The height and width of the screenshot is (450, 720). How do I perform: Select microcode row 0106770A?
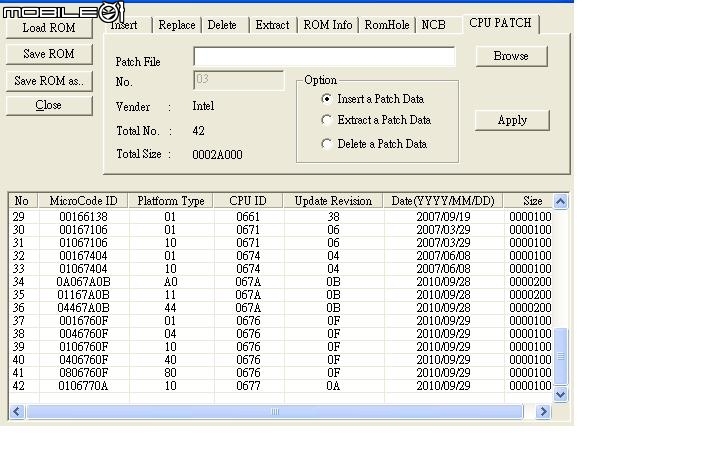pos(83,386)
